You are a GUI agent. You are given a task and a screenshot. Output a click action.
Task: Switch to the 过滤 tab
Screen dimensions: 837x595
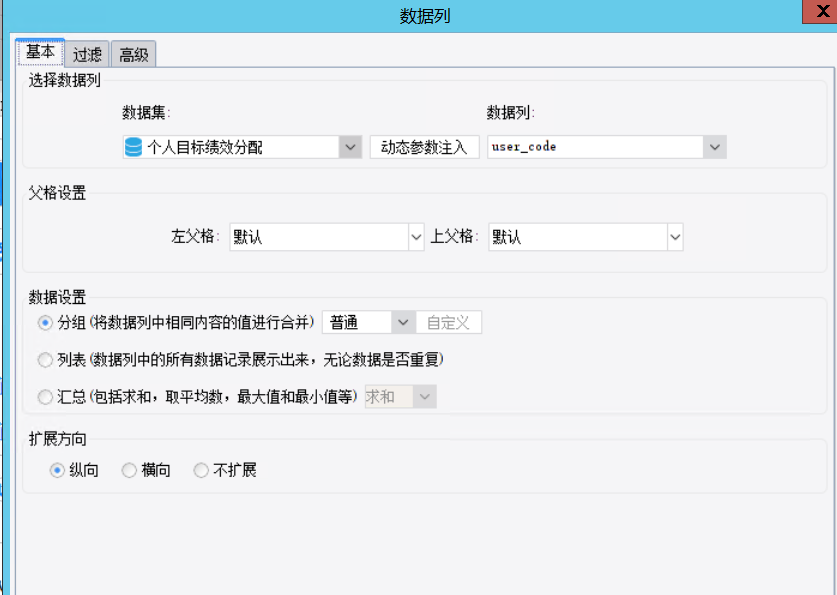(87, 54)
